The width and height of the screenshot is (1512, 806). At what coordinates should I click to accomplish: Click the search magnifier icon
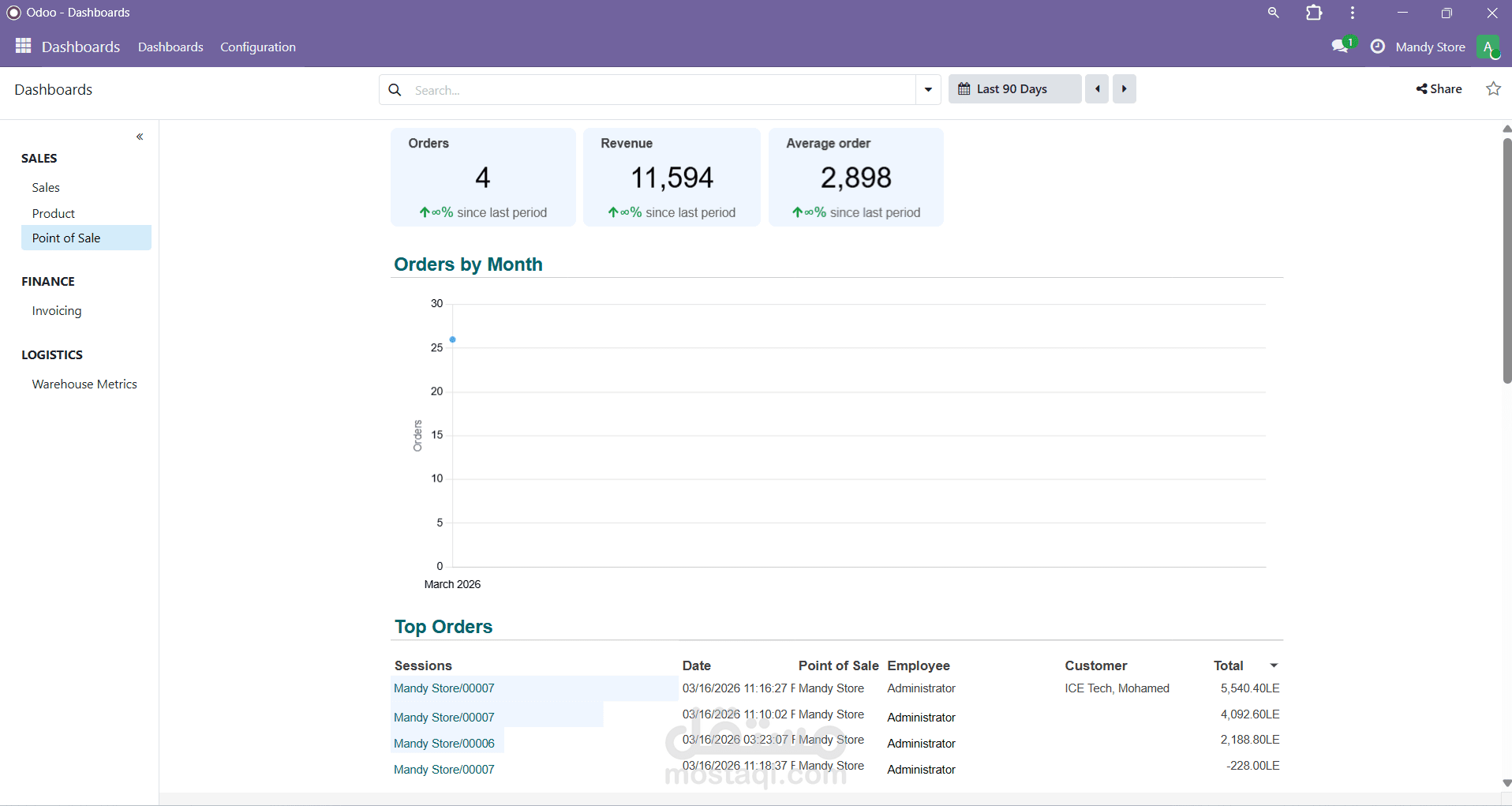(x=395, y=89)
